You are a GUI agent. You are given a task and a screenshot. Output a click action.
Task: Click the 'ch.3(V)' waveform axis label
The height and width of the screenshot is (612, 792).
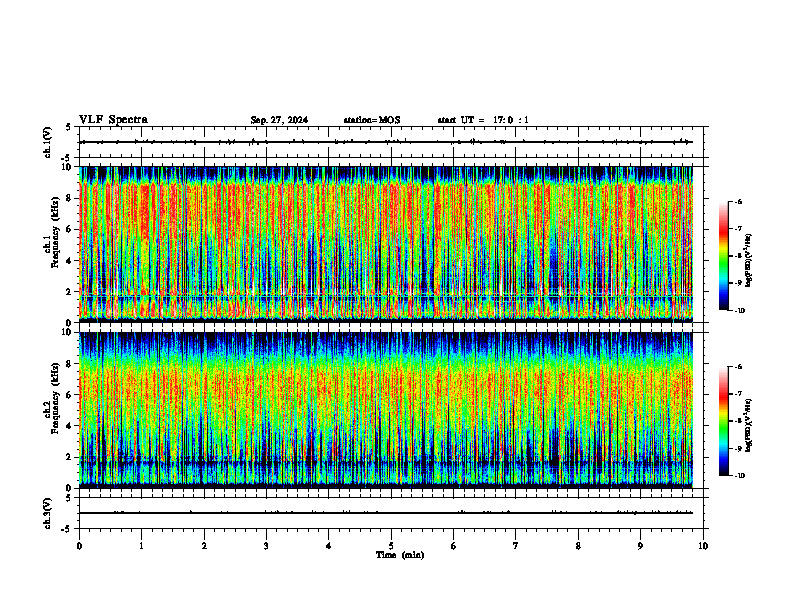(x=47, y=513)
